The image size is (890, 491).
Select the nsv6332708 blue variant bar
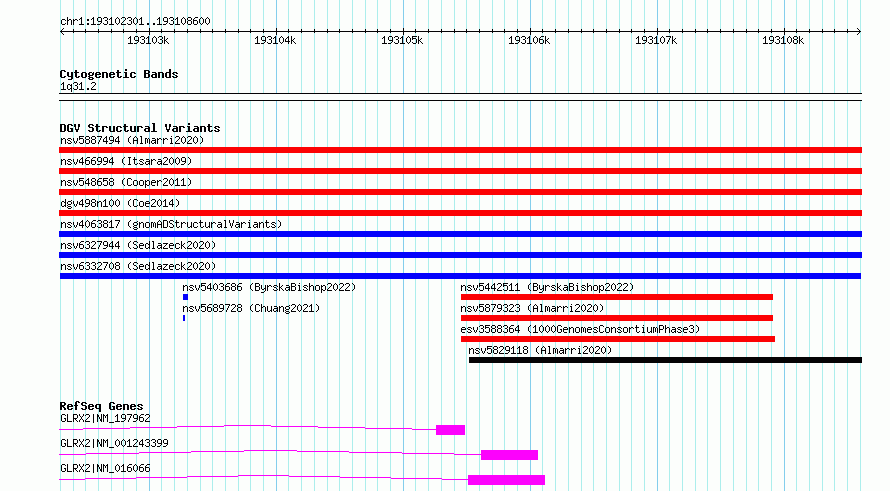click(x=460, y=276)
